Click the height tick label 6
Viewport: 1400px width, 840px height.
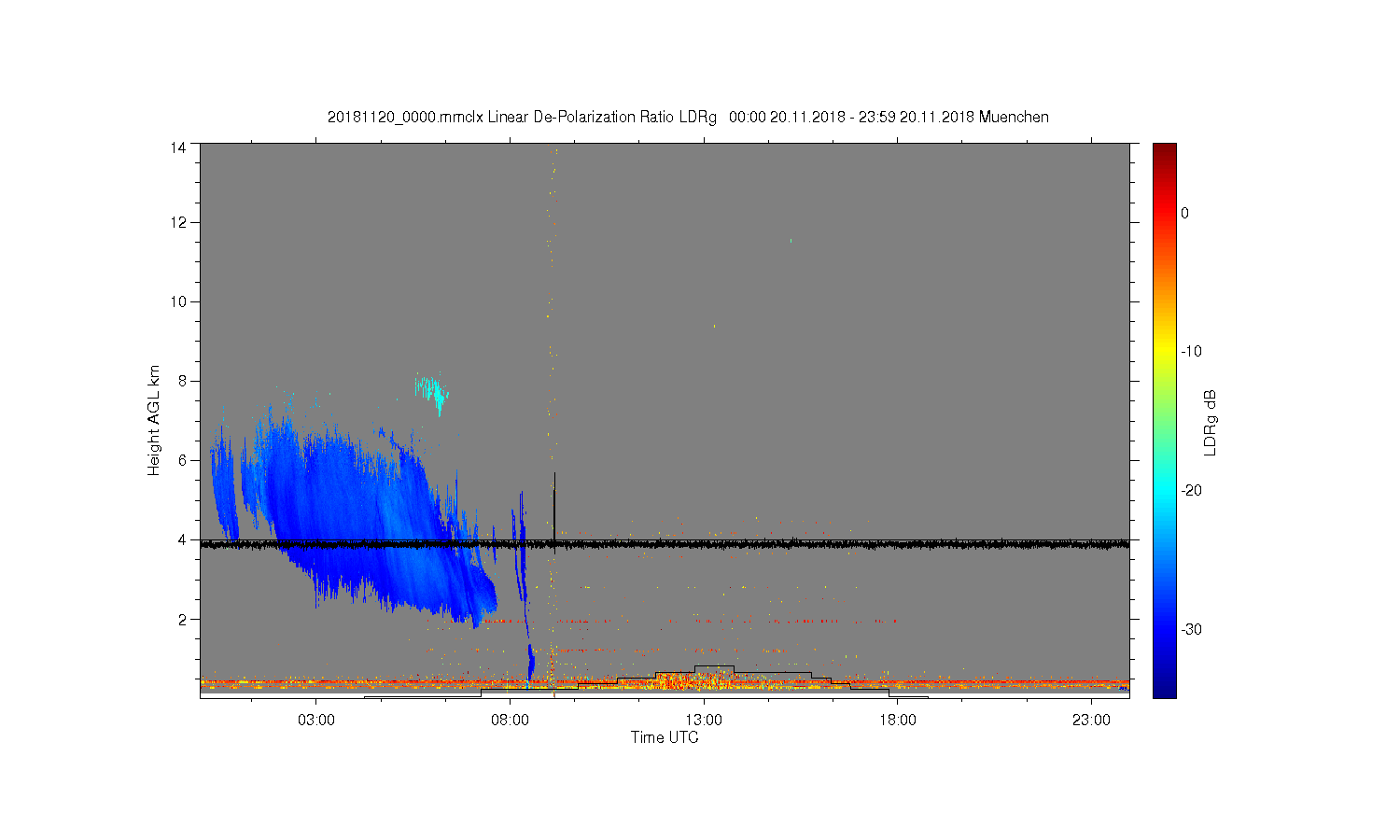click(181, 460)
